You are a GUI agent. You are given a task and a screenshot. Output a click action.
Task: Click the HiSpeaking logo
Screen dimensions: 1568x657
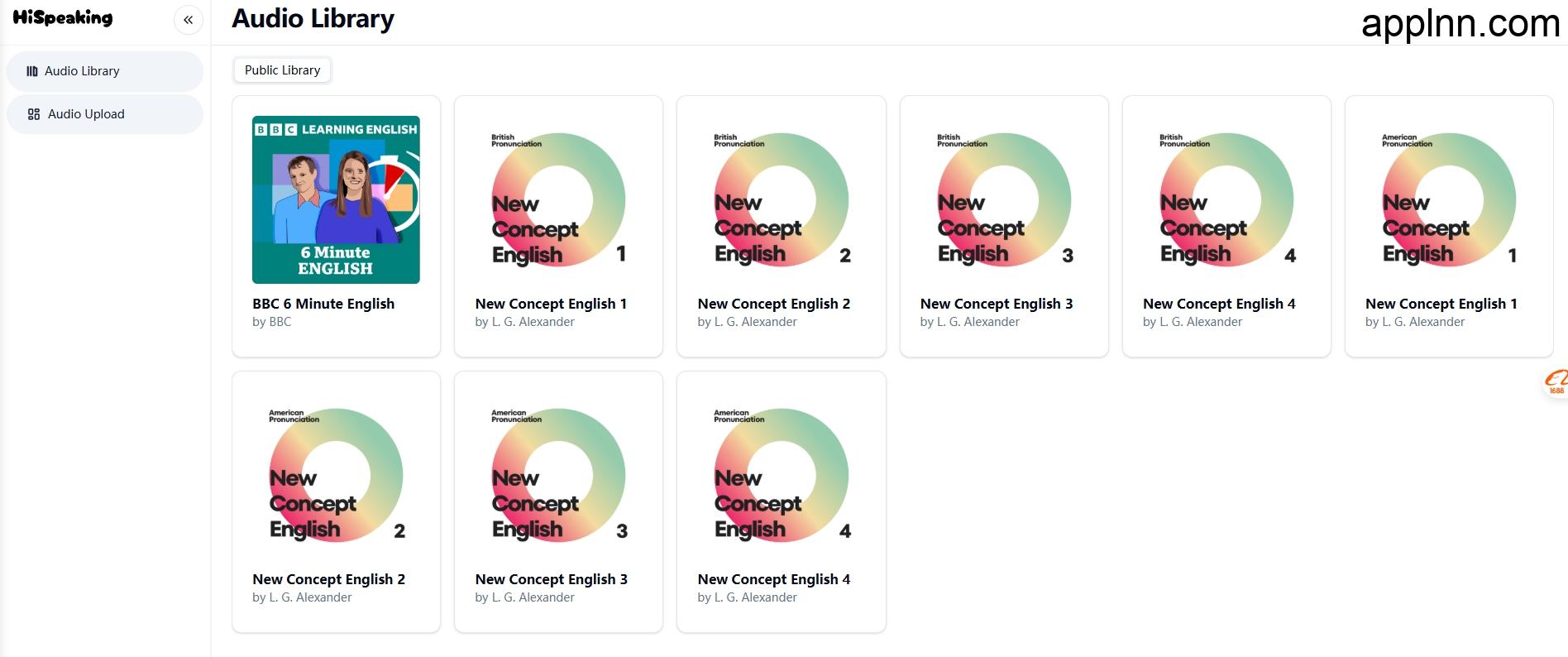pyautogui.click(x=63, y=18)
